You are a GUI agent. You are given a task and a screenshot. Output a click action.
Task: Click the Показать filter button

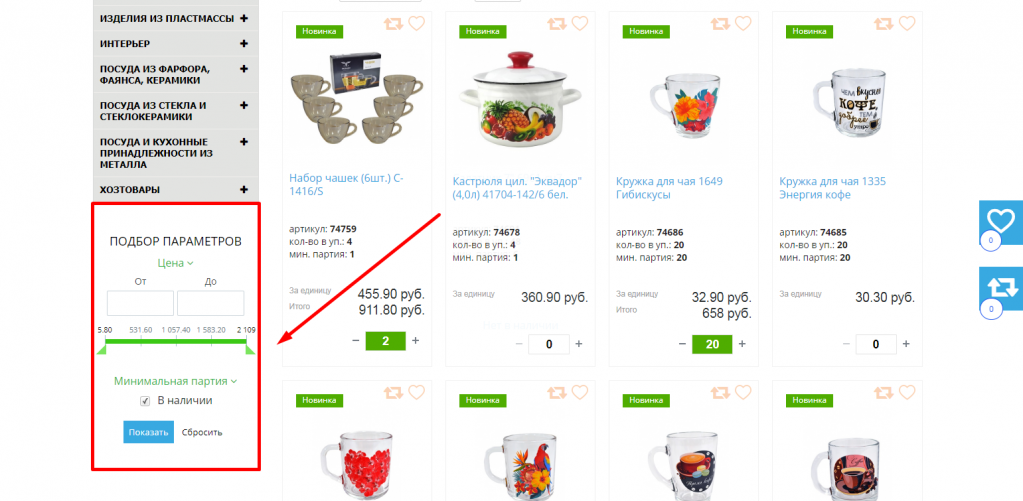pos(149,432)
